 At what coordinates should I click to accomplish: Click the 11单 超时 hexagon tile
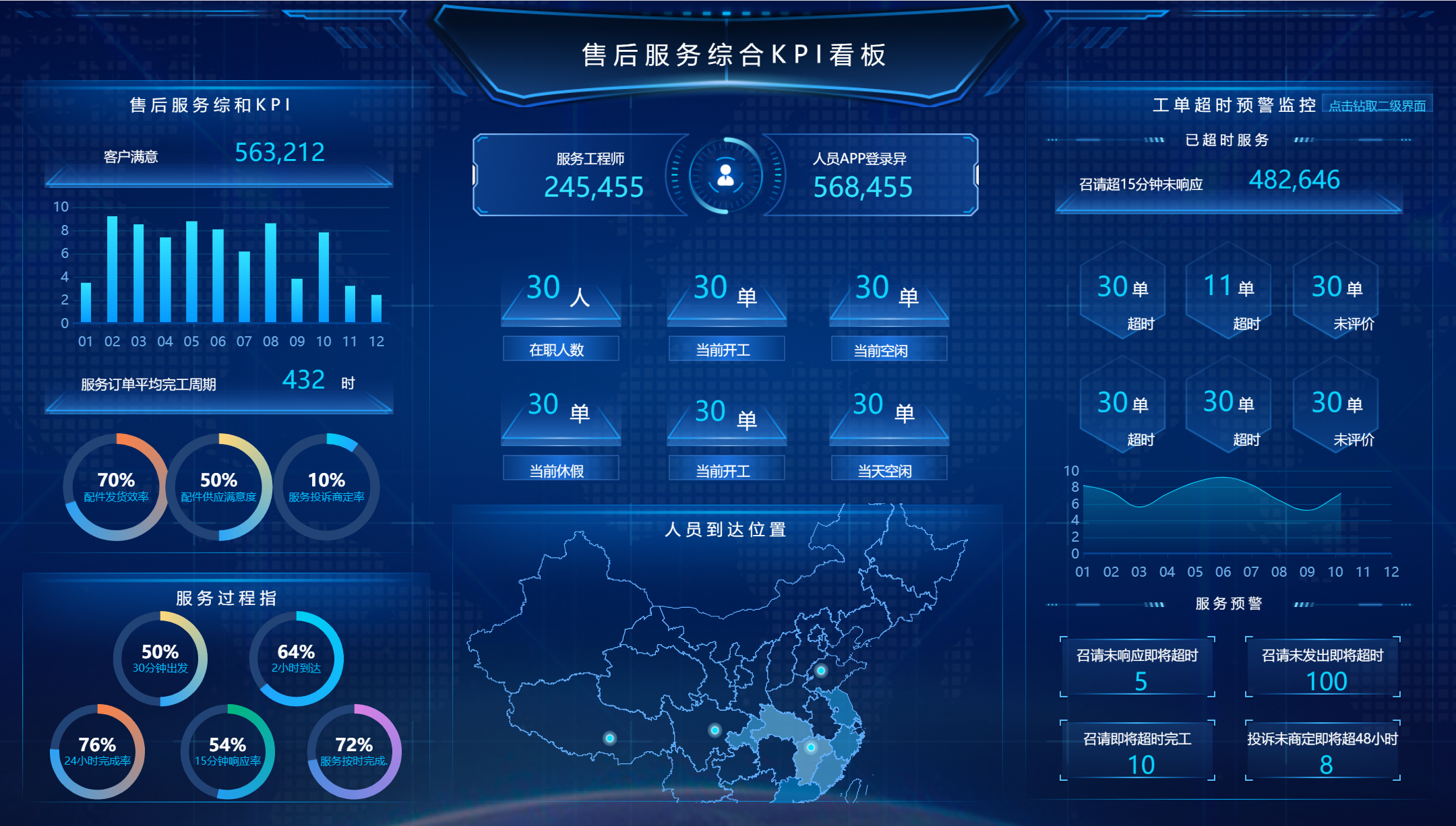click(x=1228, y=292)
